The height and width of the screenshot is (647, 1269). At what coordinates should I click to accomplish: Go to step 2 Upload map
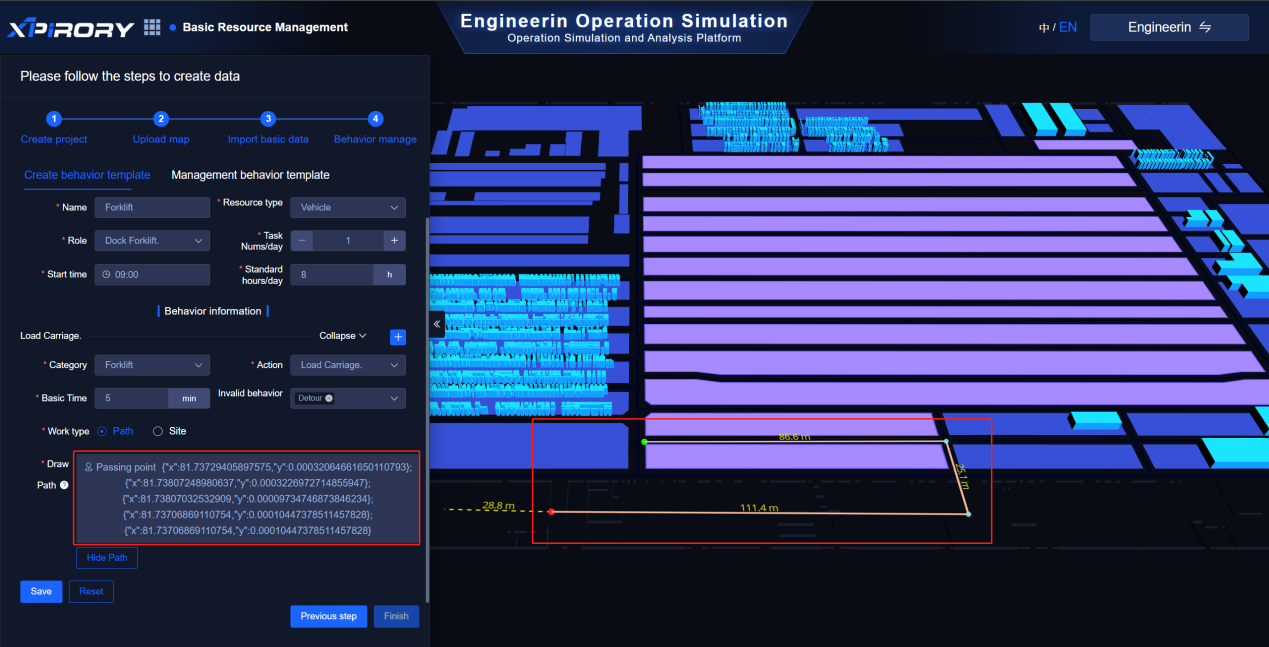click(161, 119)
